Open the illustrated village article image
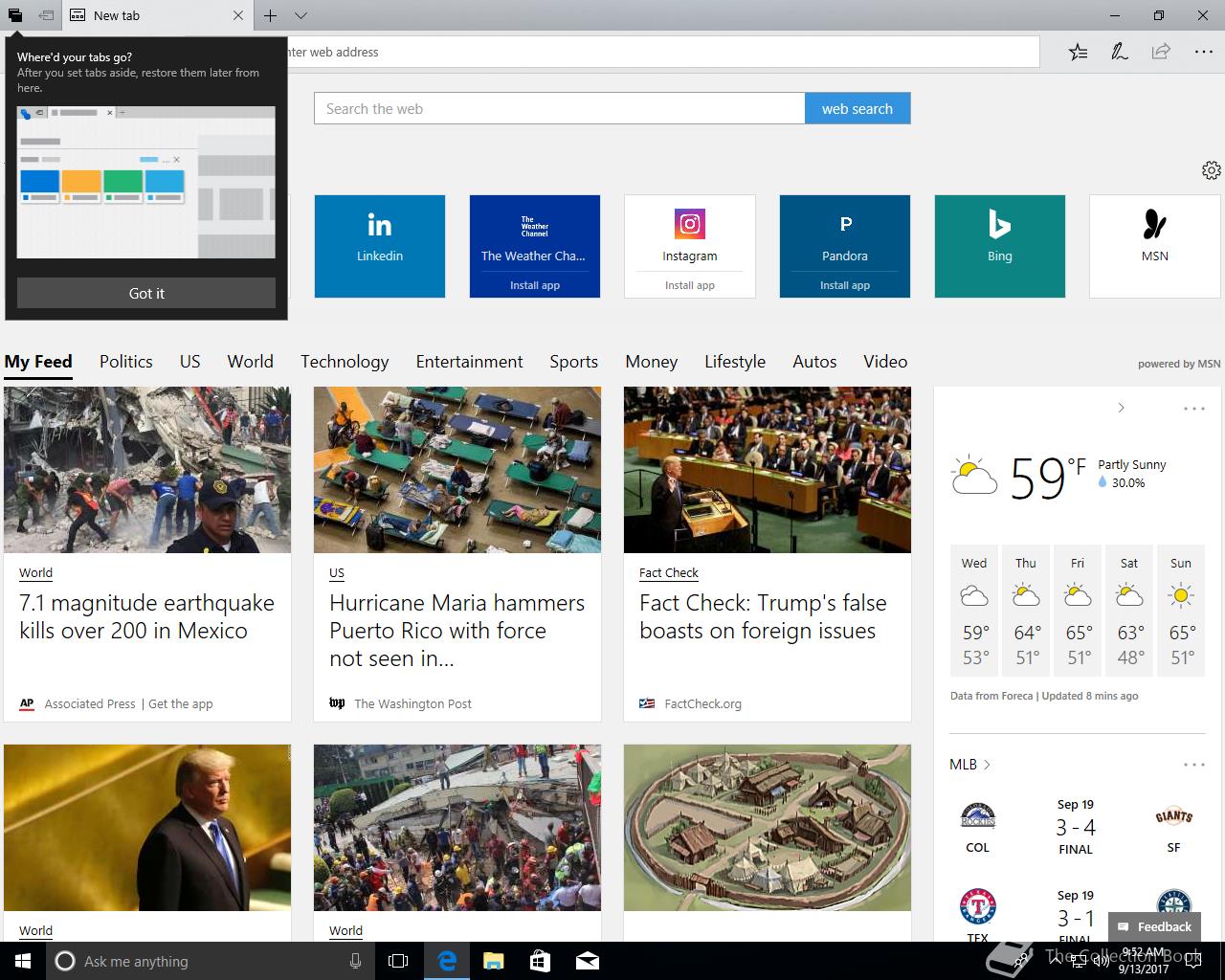Image resolution: width=1225 pixels, height=980 pixels. pyautogui.click(x=768, y=828)
